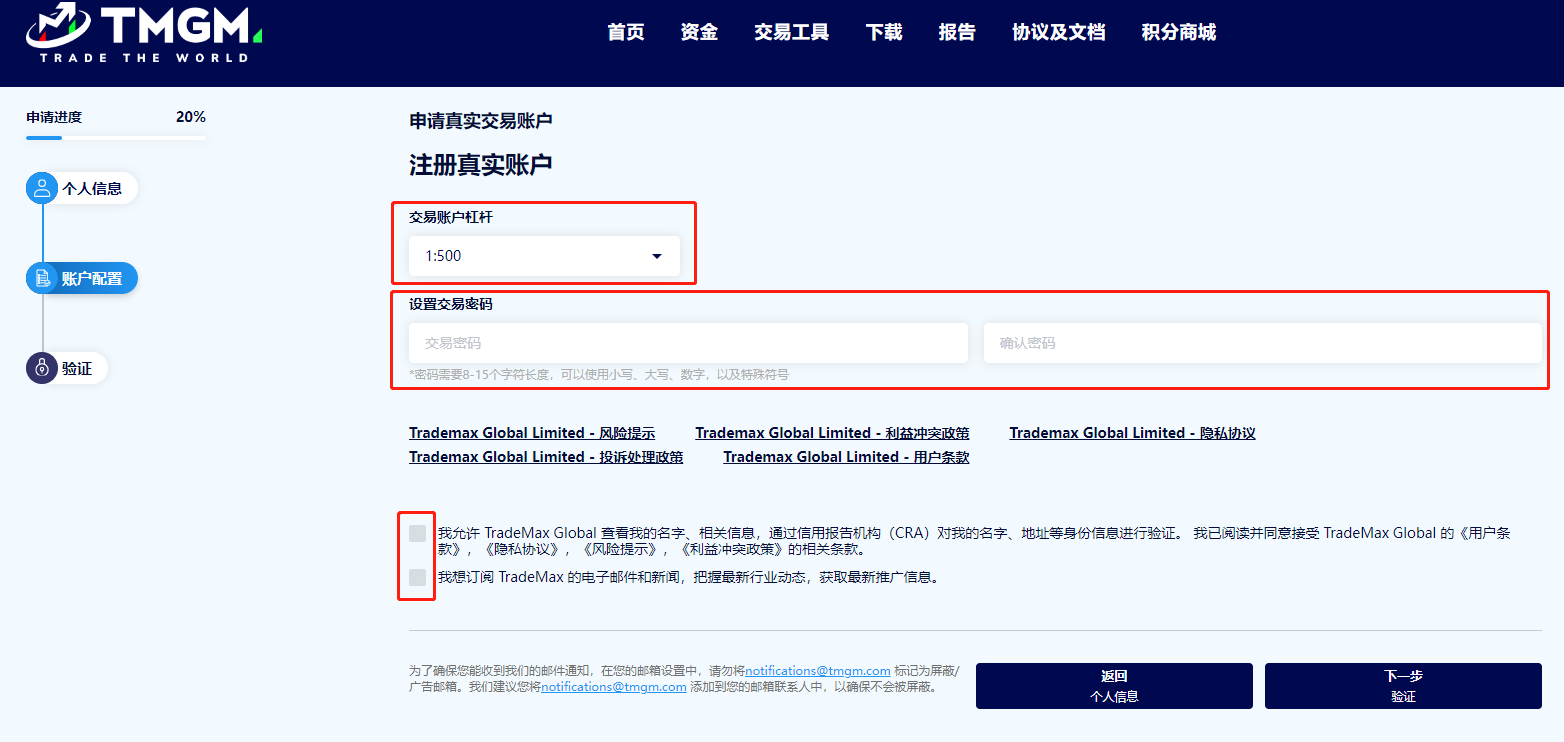
Task: Open Trademax Global Limited - 隐私协议 link
Action: [x=1132, y=433]
